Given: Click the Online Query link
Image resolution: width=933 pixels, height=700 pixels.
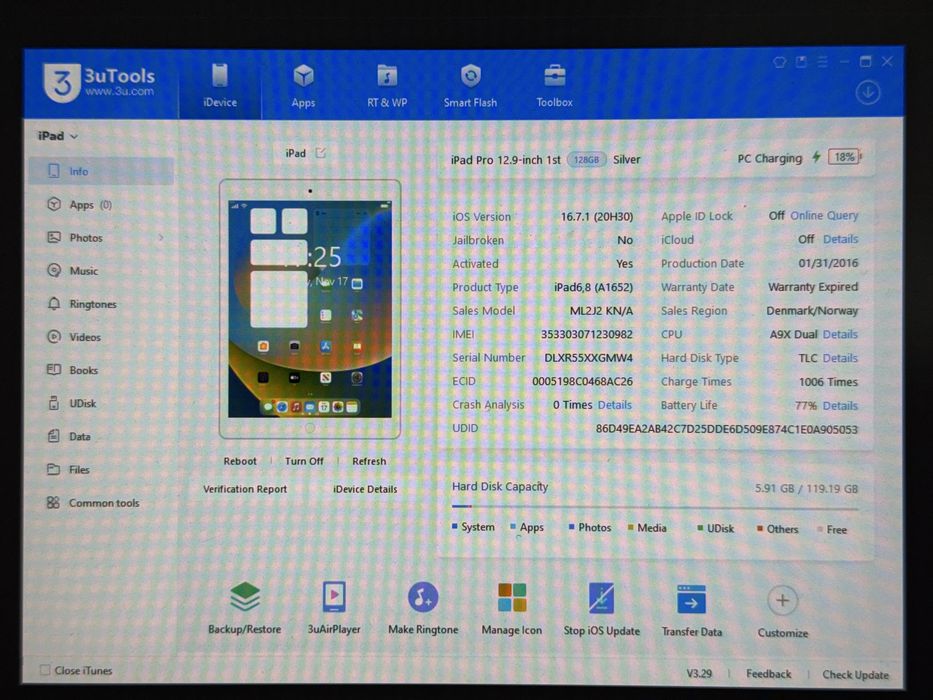Looking at the screenshot, I should point(824,215).
